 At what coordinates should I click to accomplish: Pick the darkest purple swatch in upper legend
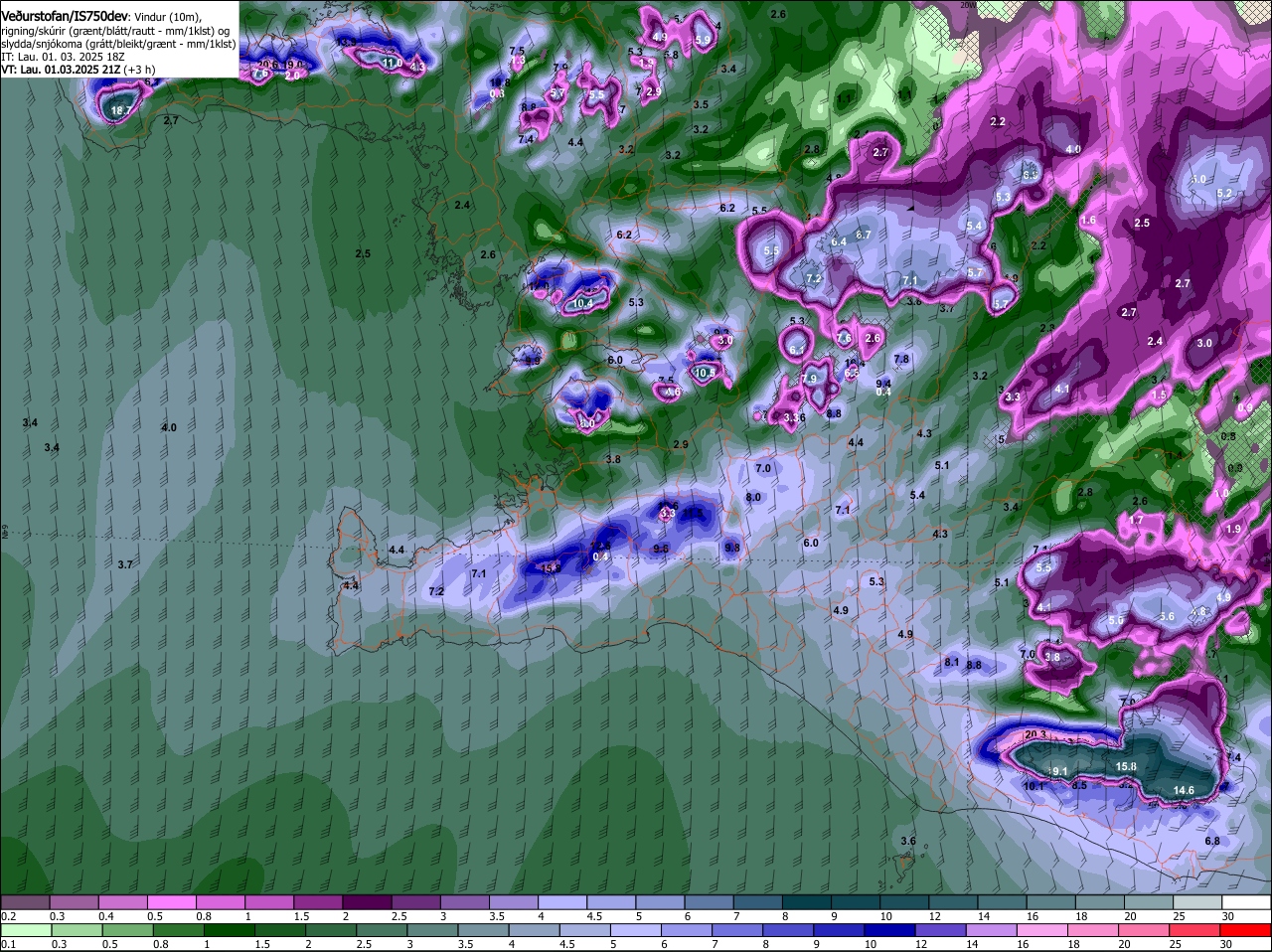pyautogui.click(x=367, y=902)
